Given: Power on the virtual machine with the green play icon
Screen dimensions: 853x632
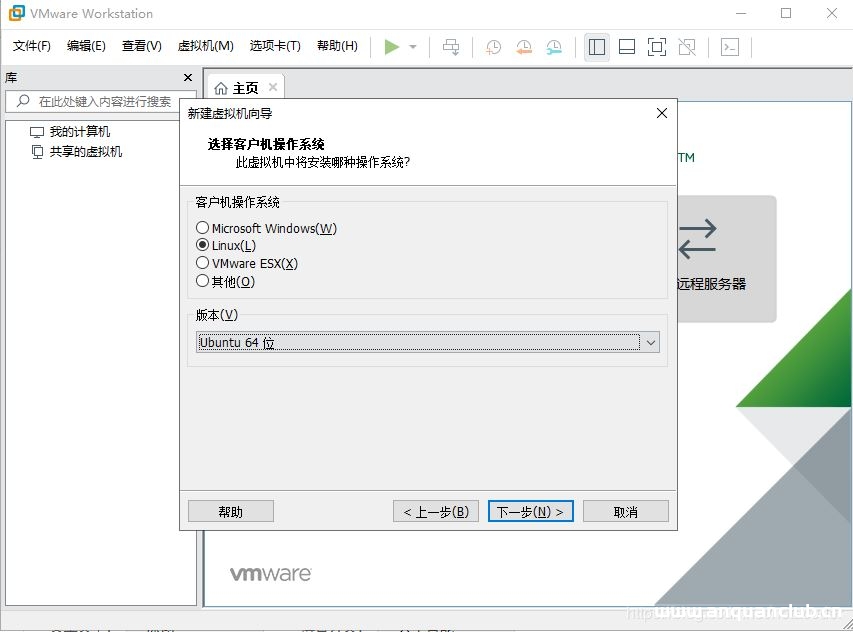Looking at the screenshot, I should point(392,46).
